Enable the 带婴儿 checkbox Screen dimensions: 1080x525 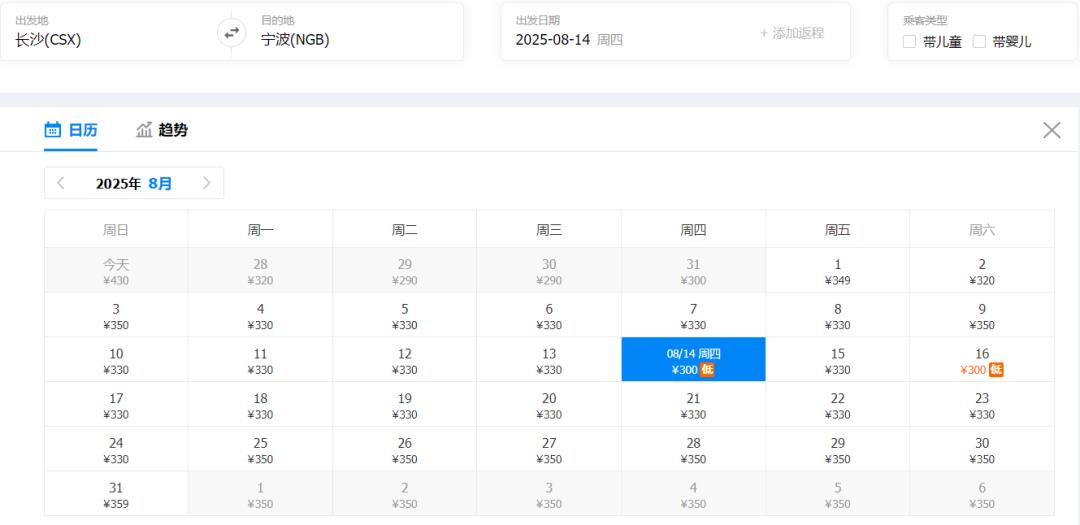click(x=979, y=41)
